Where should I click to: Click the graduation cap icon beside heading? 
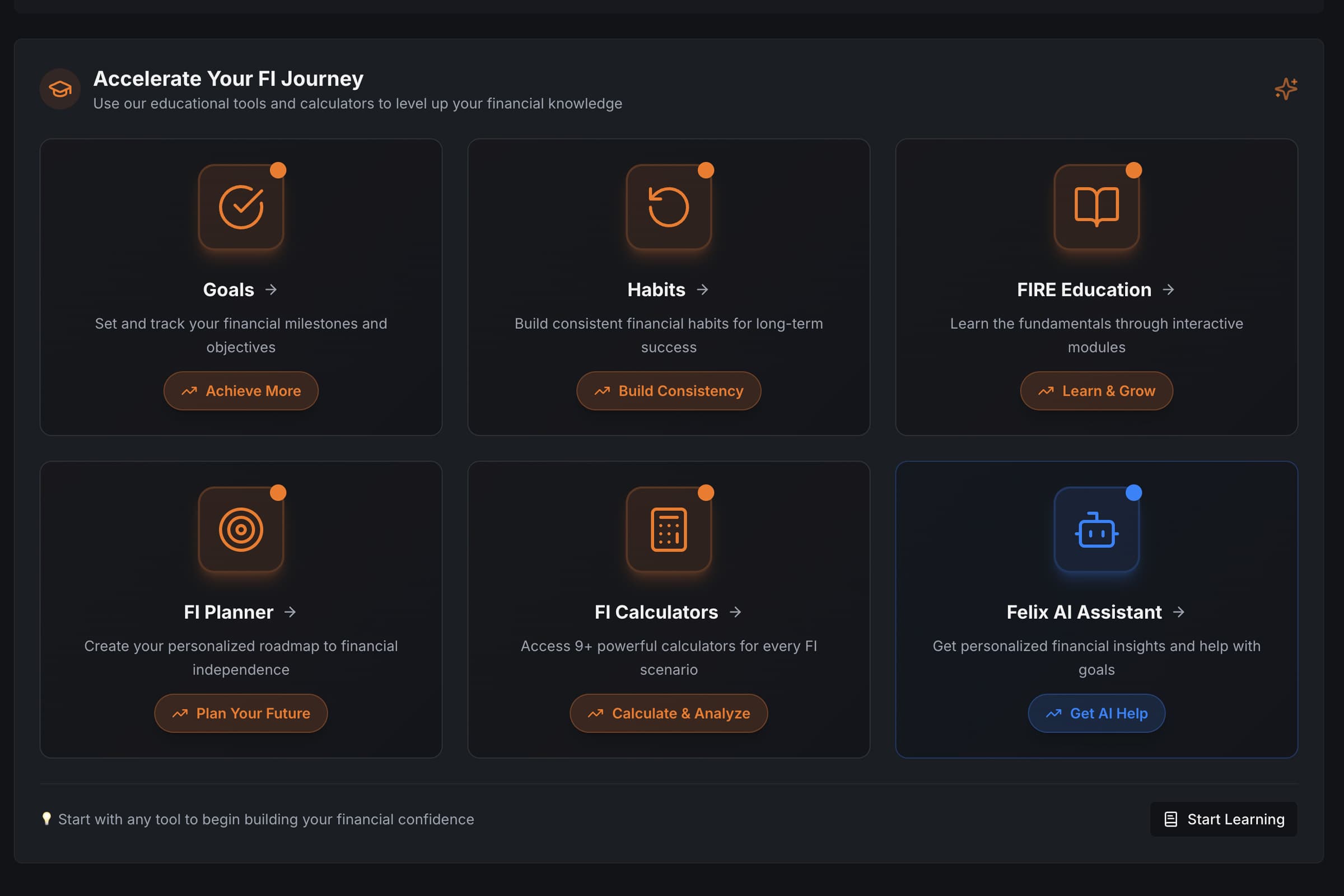pos(60,88)
